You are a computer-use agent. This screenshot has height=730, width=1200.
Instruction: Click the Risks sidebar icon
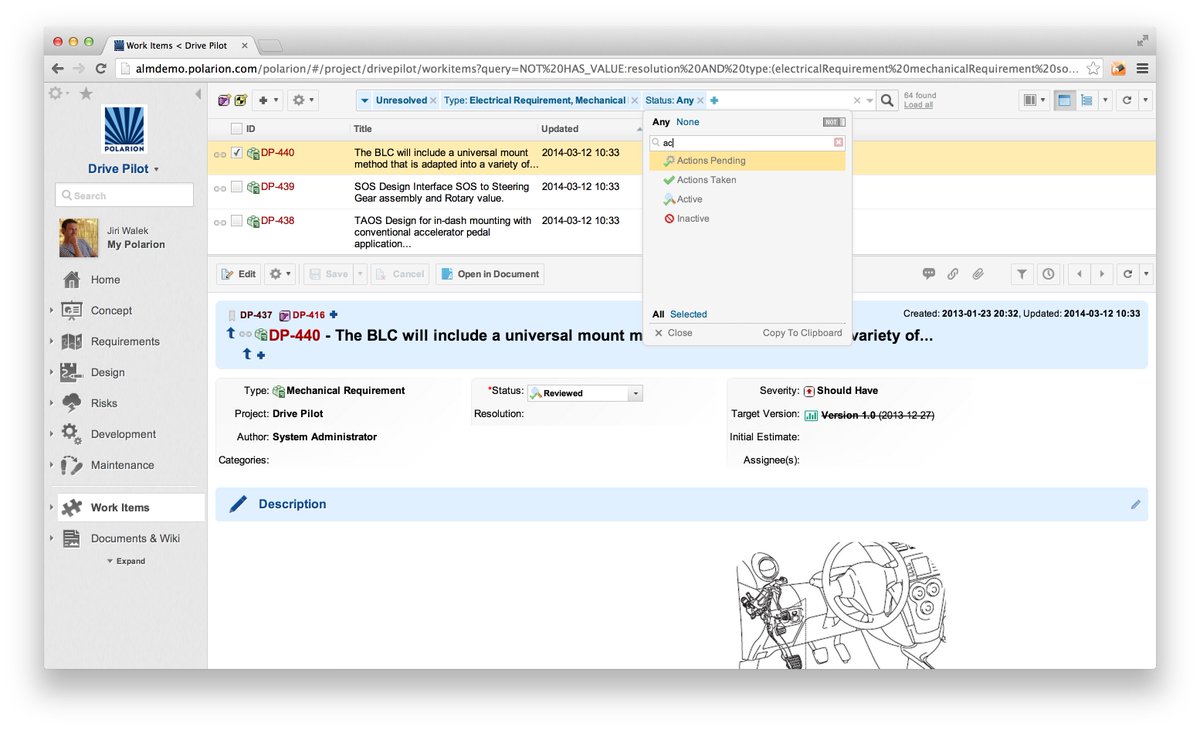tap(71, 404)
